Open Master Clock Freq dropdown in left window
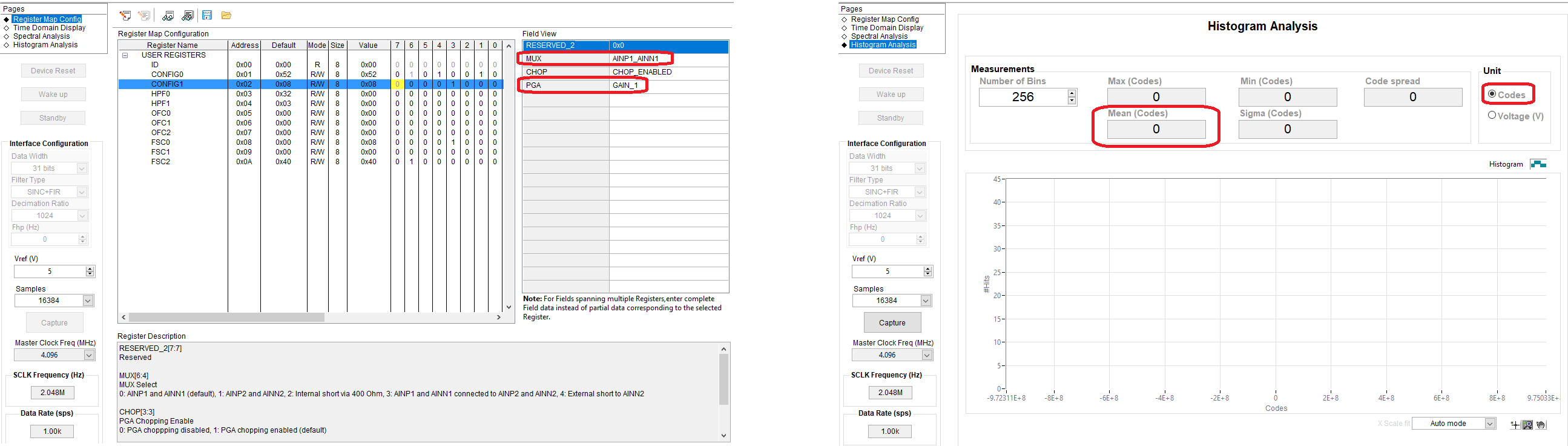This screenshot has width=1568, height=446. (x=89, y=354)
